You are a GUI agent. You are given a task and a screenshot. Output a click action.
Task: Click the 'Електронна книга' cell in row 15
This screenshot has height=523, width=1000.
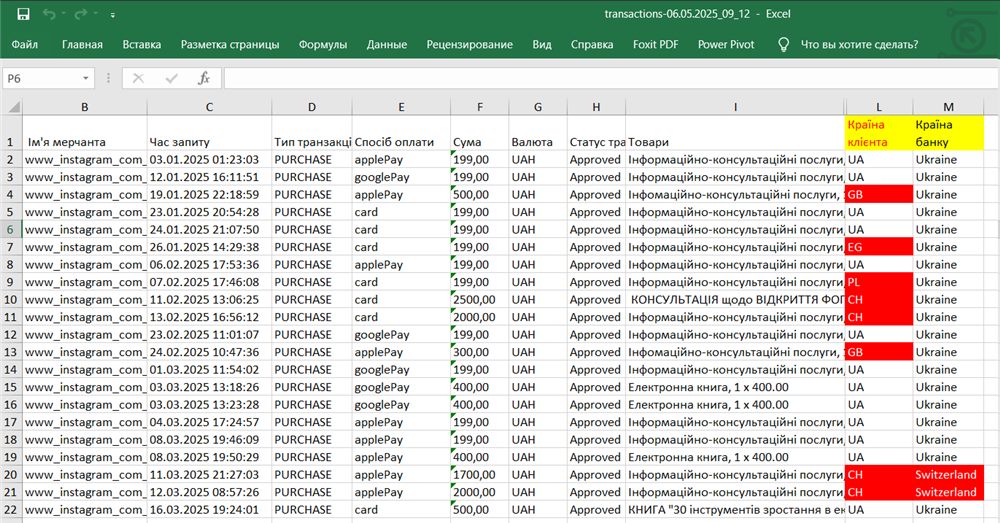click(x=735, y=387)
